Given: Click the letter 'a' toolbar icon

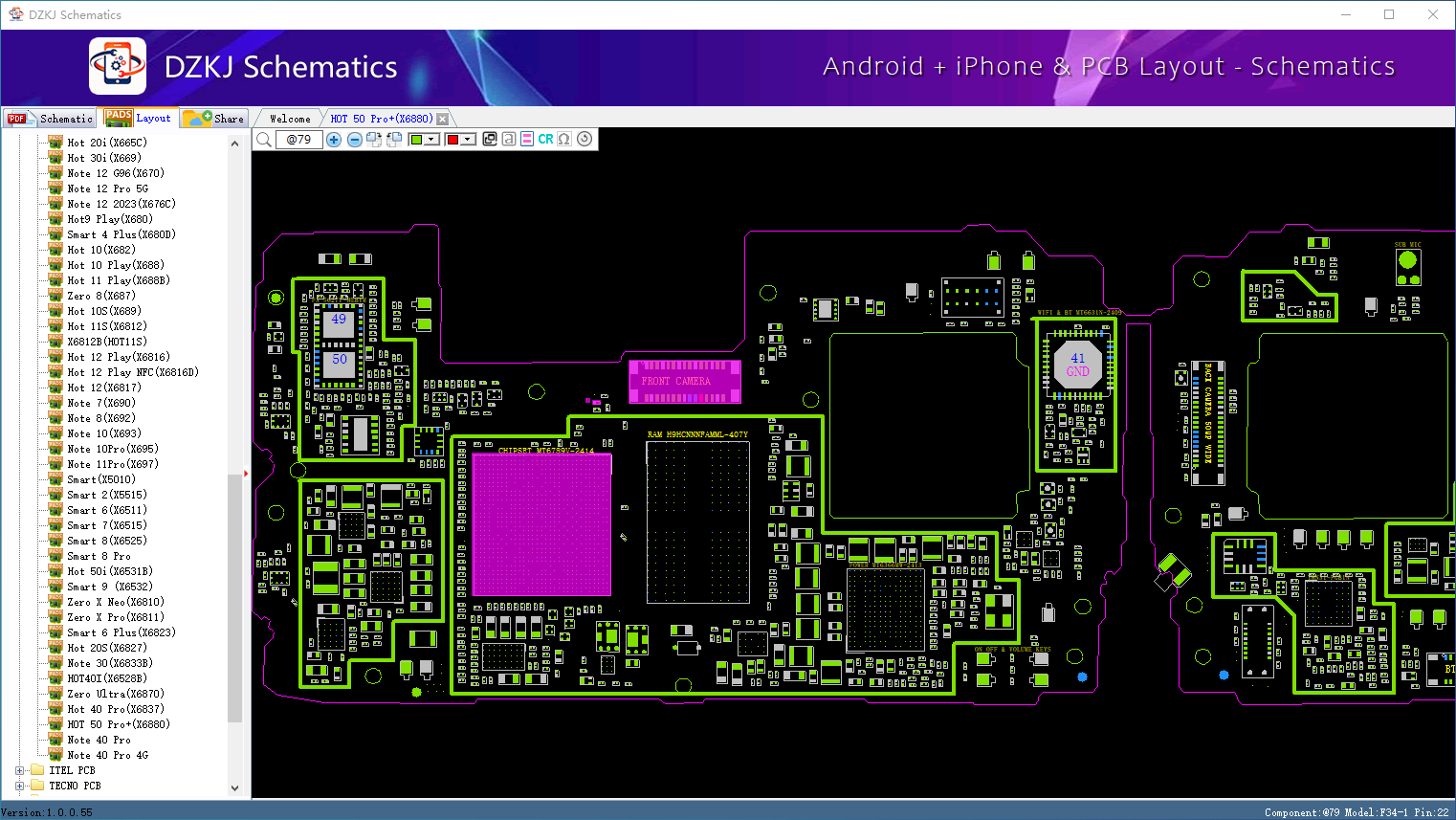Looking at the screenshot, I should (509, 139).
